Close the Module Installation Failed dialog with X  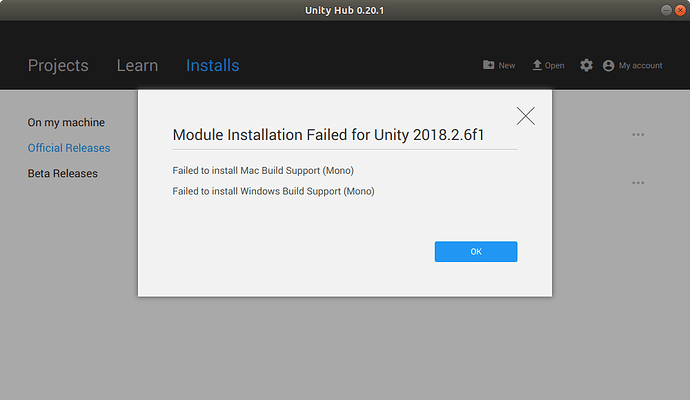click(526, 116)
